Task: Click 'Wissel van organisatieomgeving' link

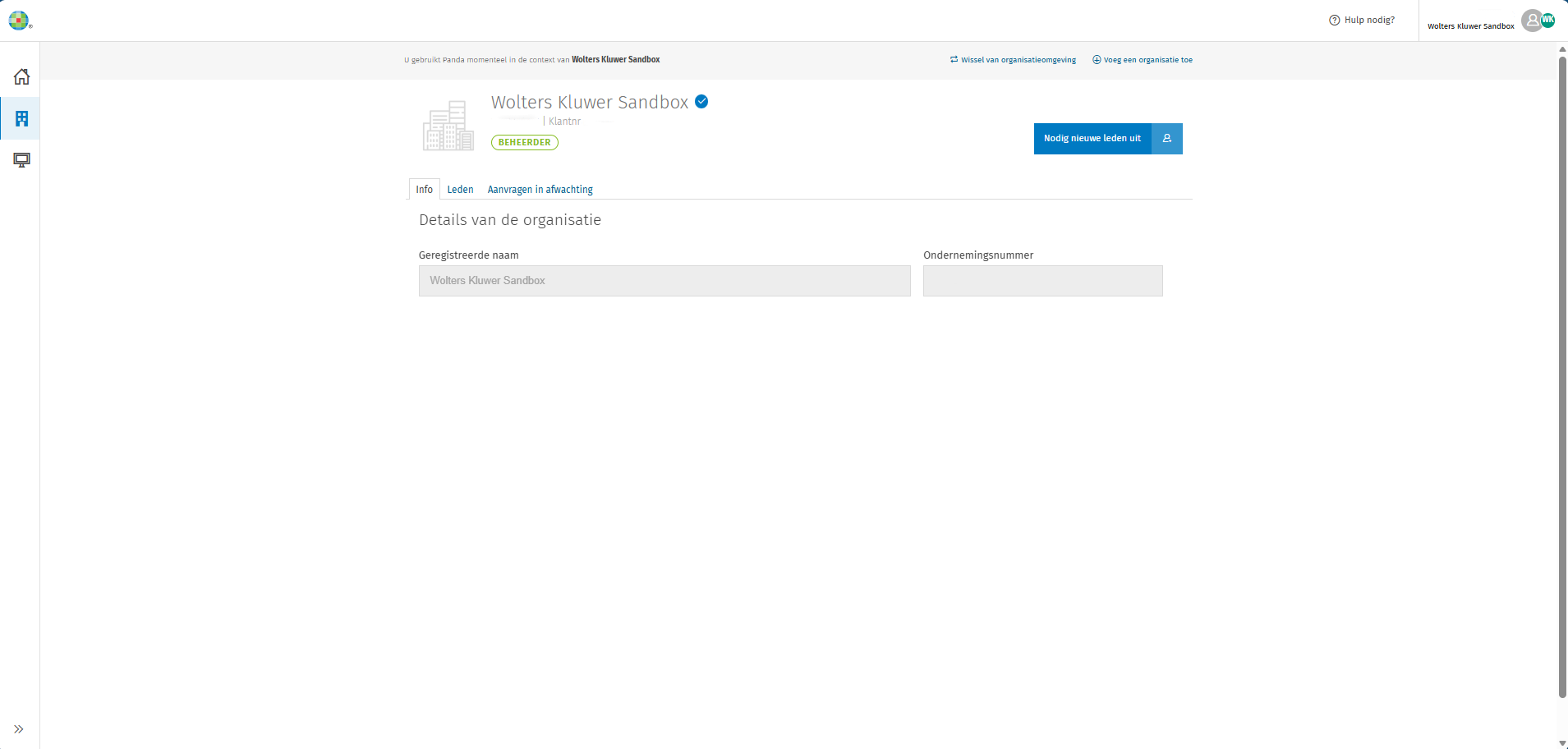Action: click(x=1013, y=60)
